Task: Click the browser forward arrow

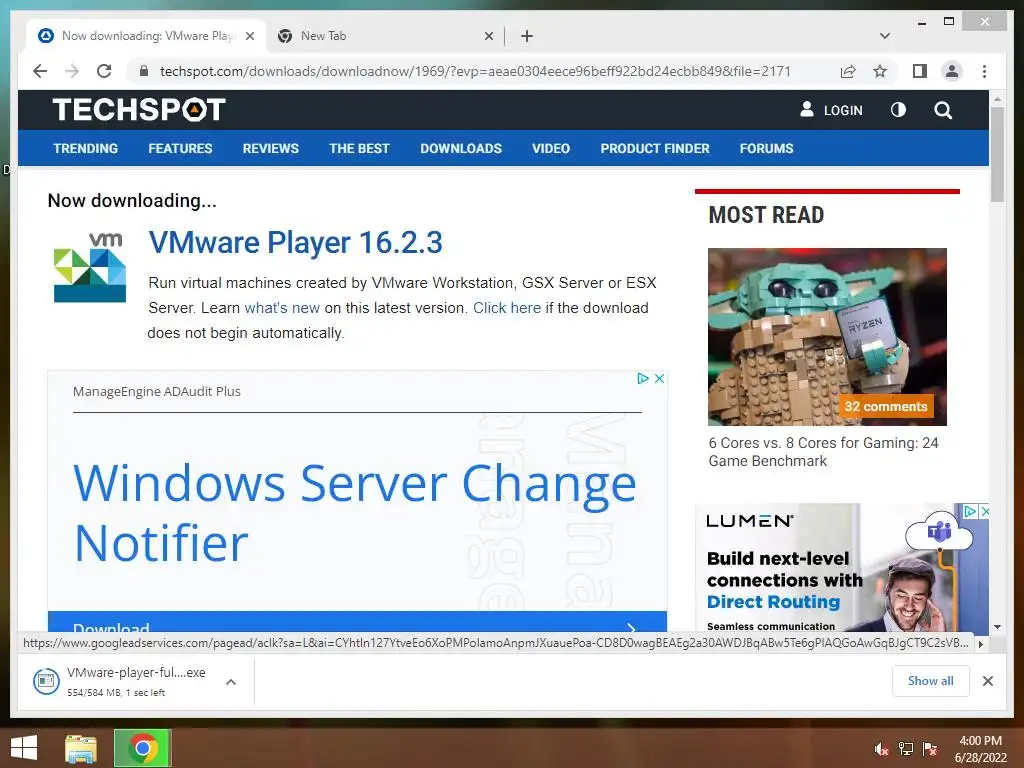Action: 72,71
